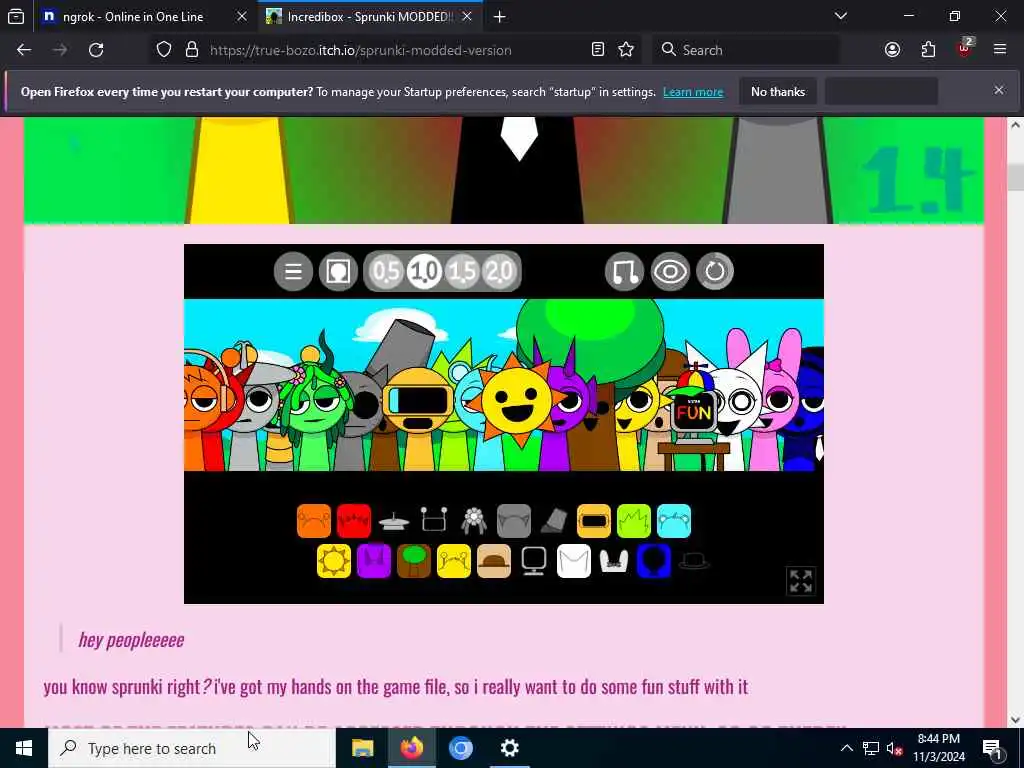1024x768 pixels.
Task: Close the Incredibox Sprunki tab
Action: click(467, 17)
